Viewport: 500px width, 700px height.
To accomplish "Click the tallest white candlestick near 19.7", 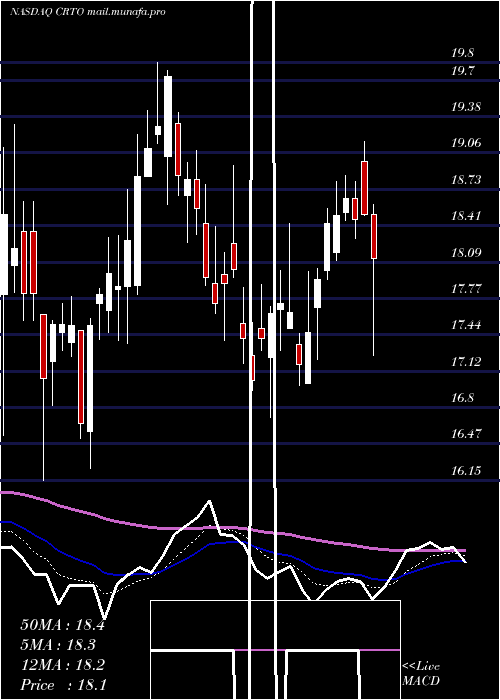I will click(168, 117).
